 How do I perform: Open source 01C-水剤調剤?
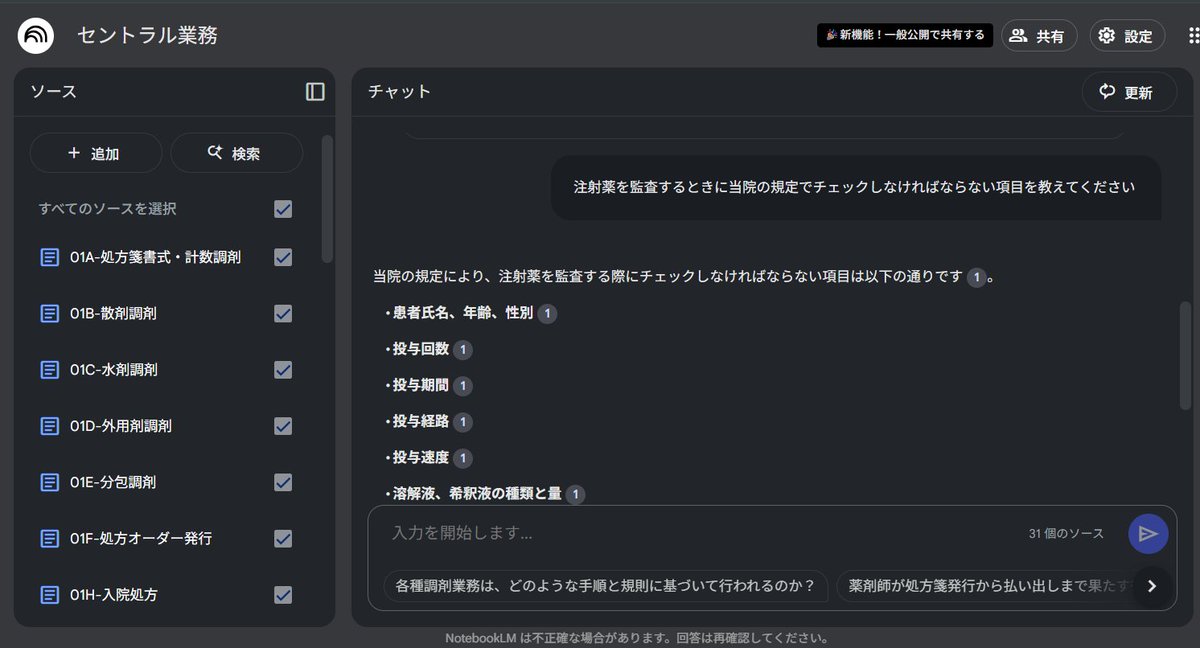113,369
